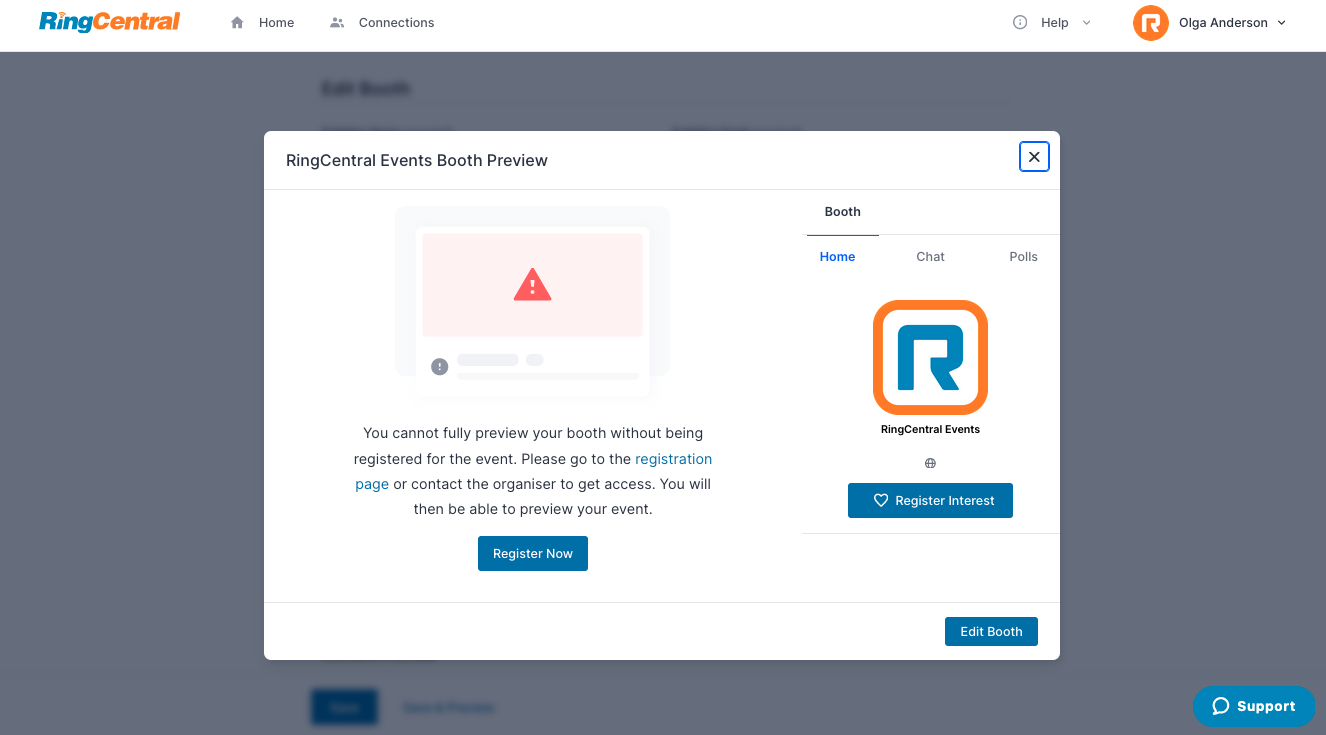Click the Olga Anderson user name
This screenshot has height=735, width=1326.
click(1223, 23)
